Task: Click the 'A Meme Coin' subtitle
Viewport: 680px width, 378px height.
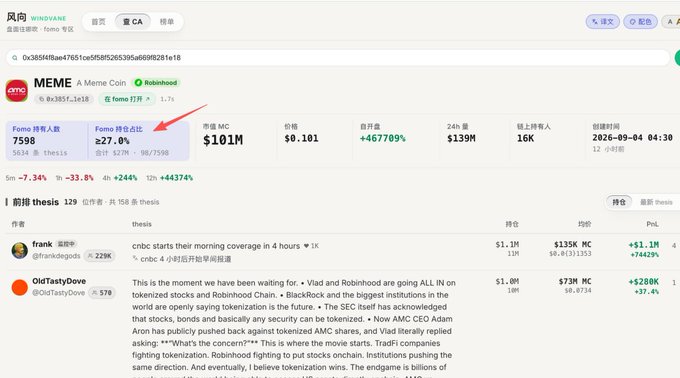Action: click(x=101, y=83)
